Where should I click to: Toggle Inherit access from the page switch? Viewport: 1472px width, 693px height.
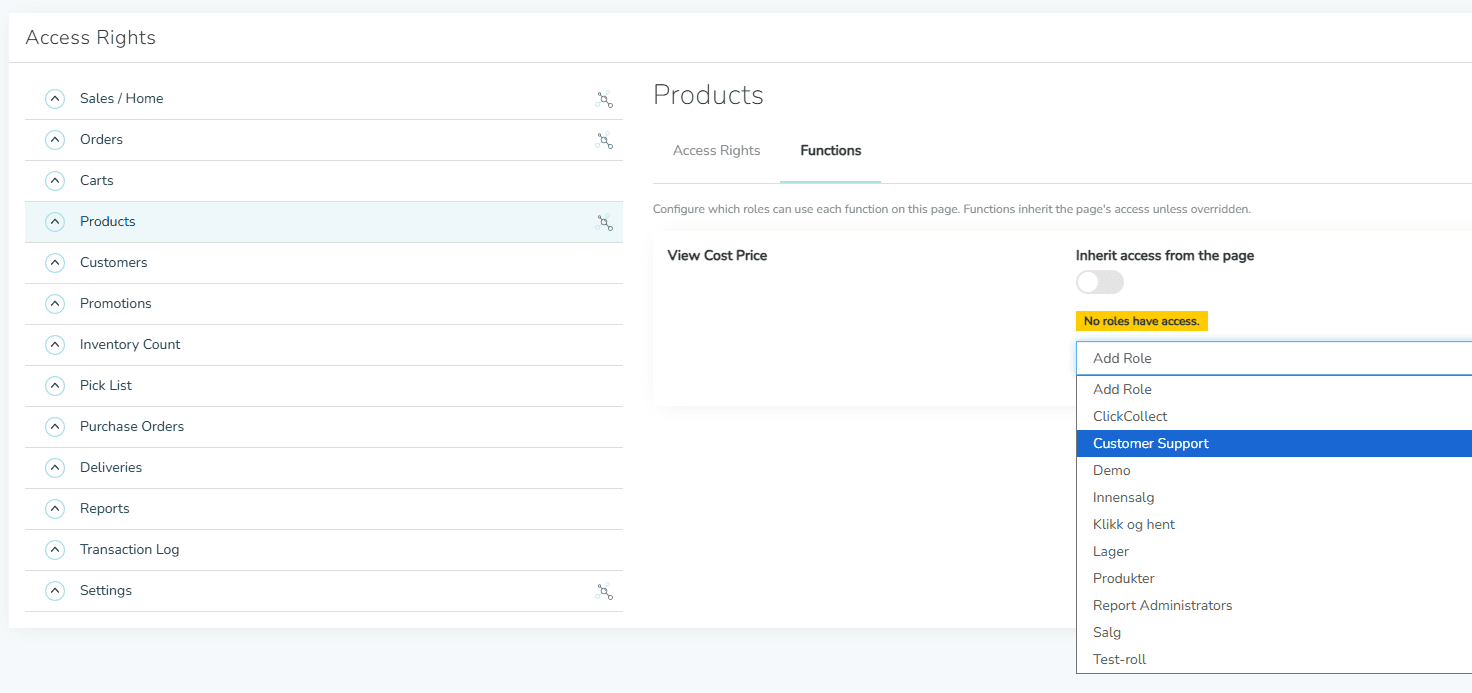tap(1100, 283)
